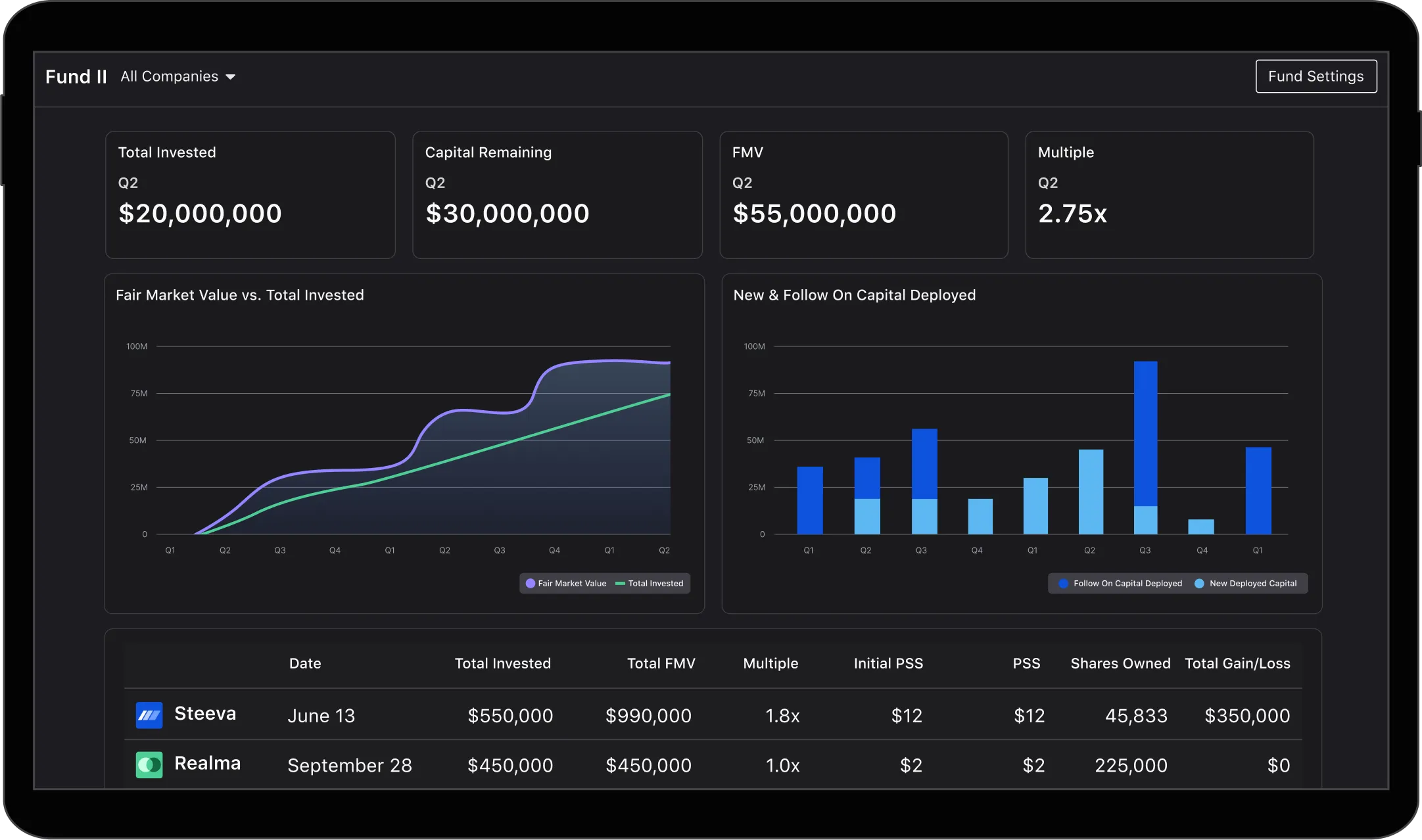Toggle Fair Market Value legend dot
The width and height of the screenshot is (1422, 840).
[x=531, y=584]
